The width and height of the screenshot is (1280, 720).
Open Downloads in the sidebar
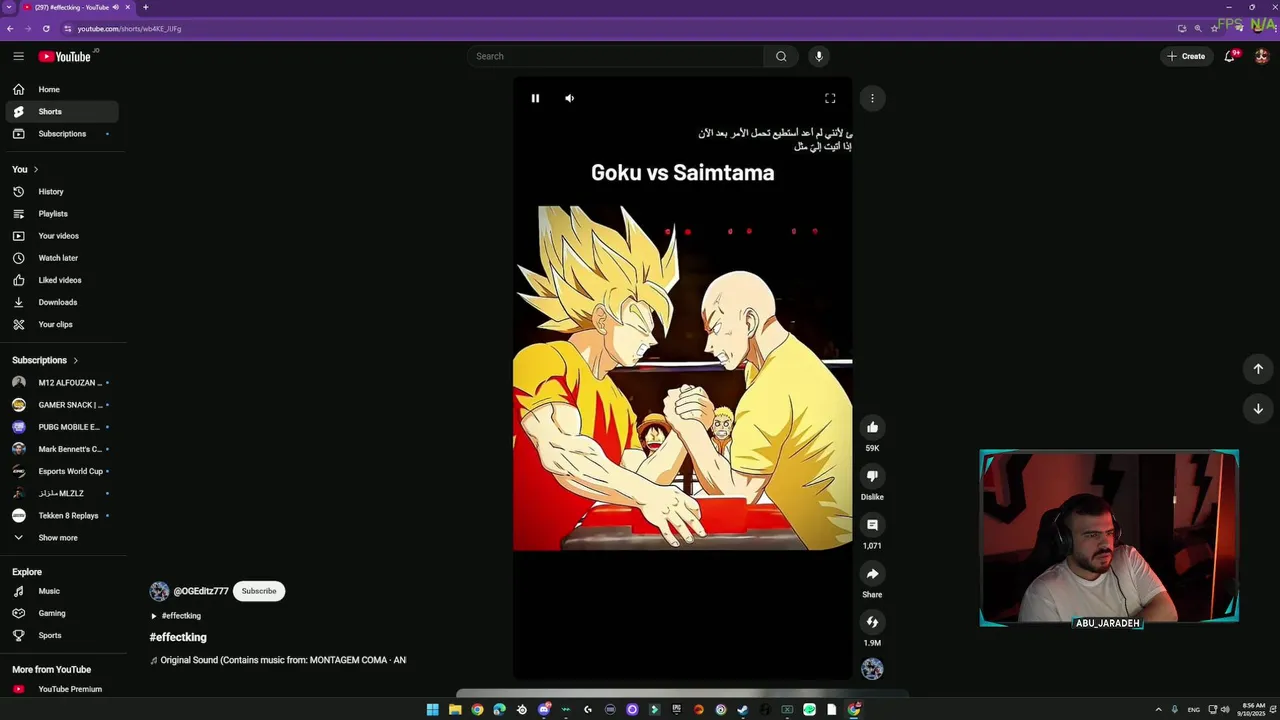click(x=62, y=302)
